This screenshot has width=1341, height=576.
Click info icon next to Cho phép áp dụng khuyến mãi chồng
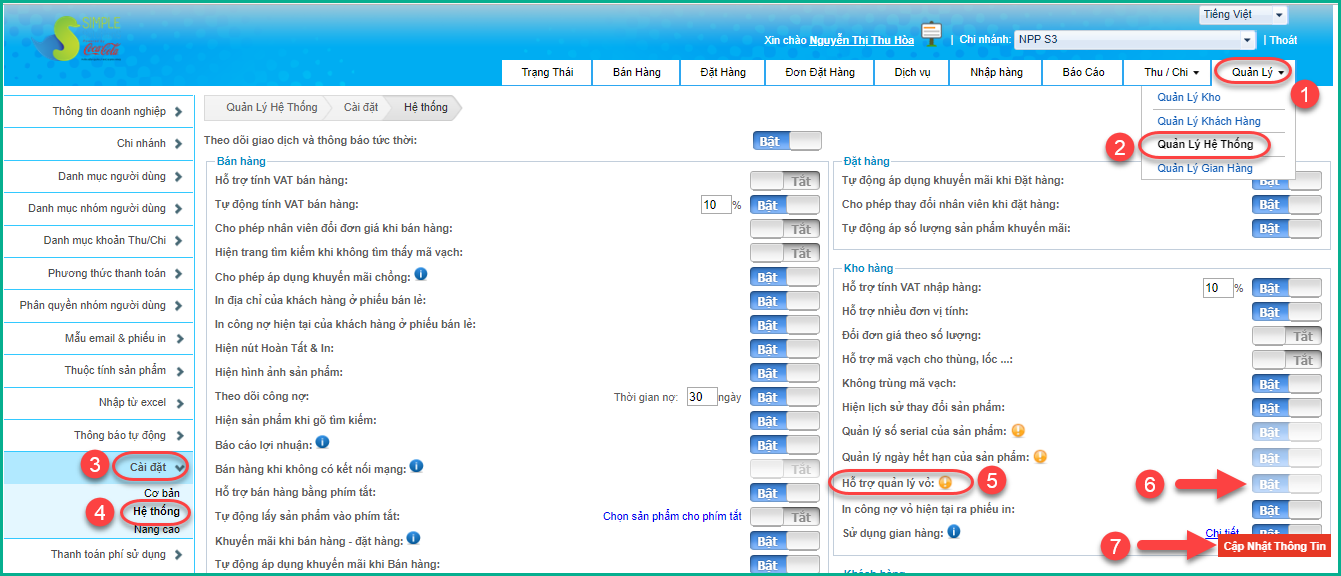(x=421, y=275)
